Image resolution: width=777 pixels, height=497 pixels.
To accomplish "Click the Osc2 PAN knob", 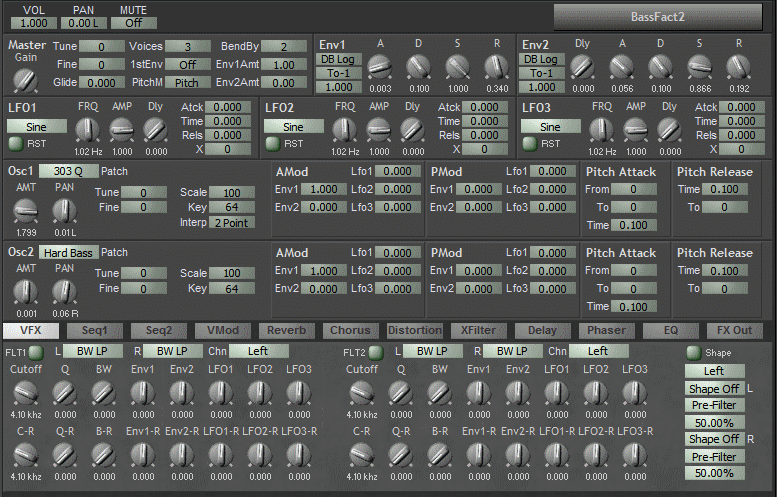I will coord(64,292).
